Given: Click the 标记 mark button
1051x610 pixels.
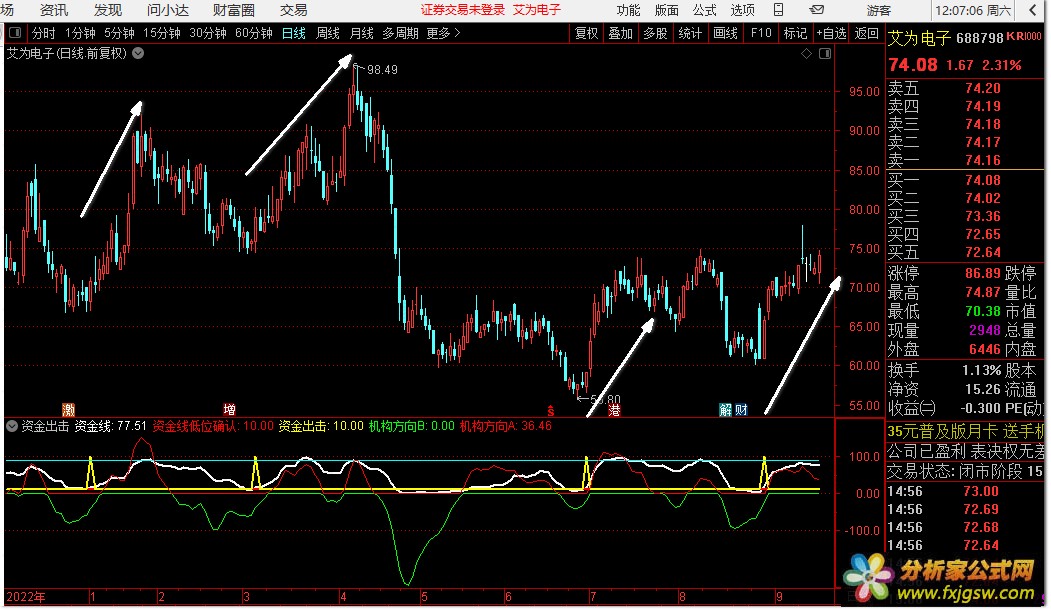Looking at the screenshot, I should click(x=795, y=33).
